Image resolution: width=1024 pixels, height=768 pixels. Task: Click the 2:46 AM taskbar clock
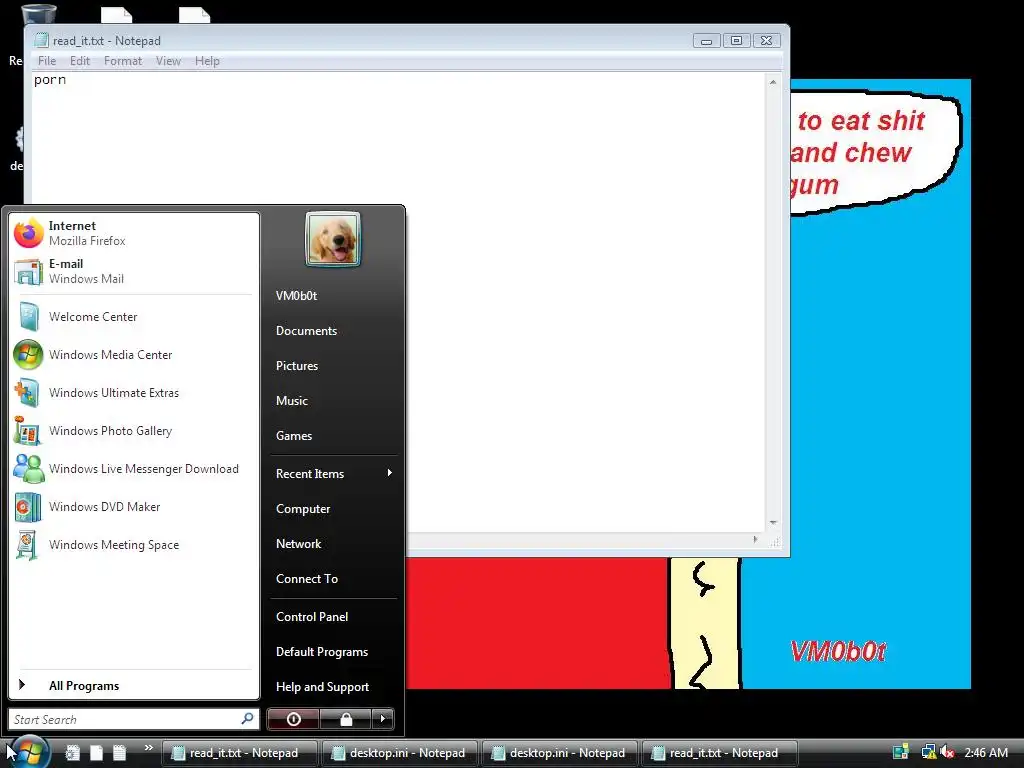tap(986, 752)
